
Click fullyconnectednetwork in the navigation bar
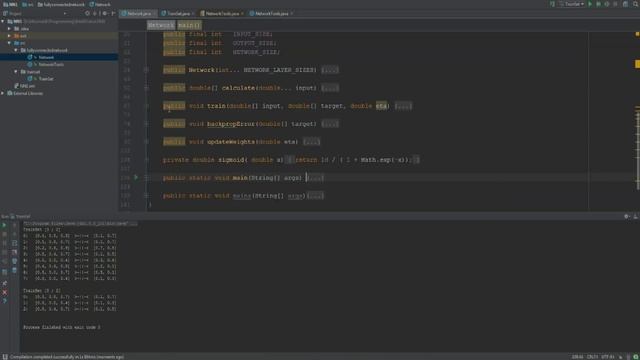pos(61,4)
